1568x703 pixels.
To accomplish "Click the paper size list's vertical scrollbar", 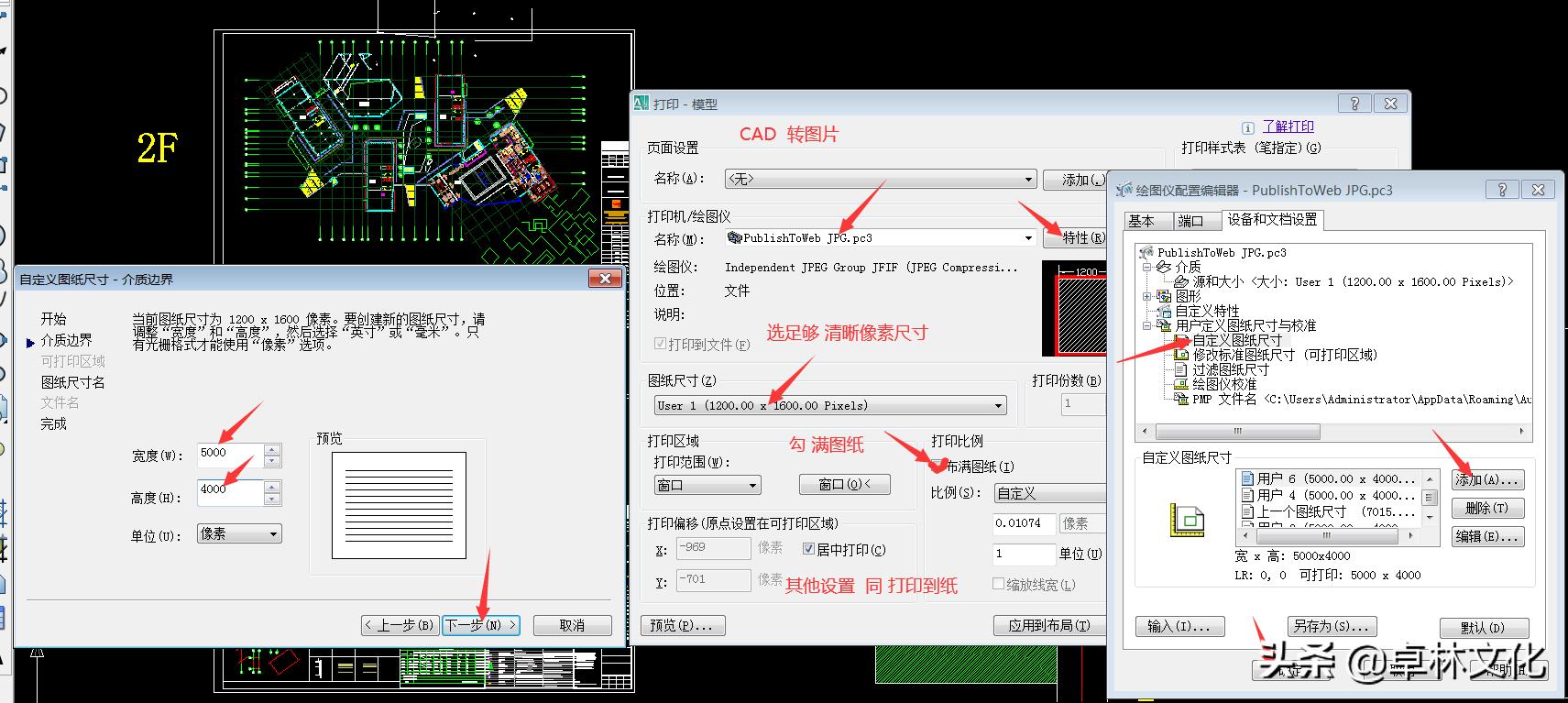I will 1431,498.
